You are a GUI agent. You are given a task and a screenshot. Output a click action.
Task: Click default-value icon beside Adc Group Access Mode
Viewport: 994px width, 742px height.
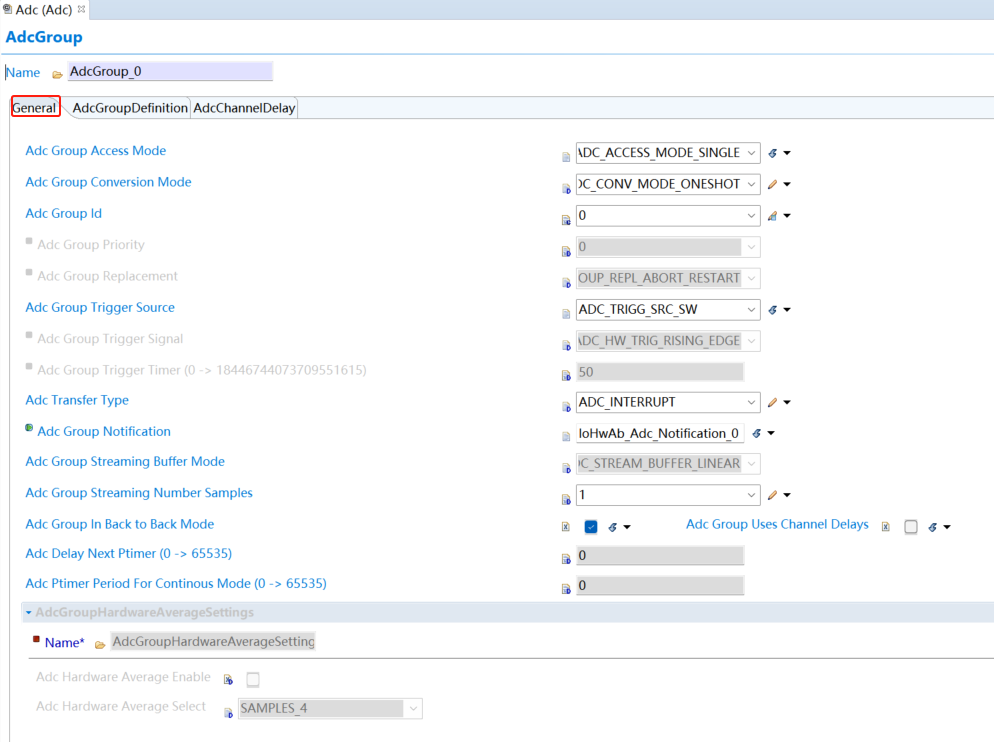(772, 154)
